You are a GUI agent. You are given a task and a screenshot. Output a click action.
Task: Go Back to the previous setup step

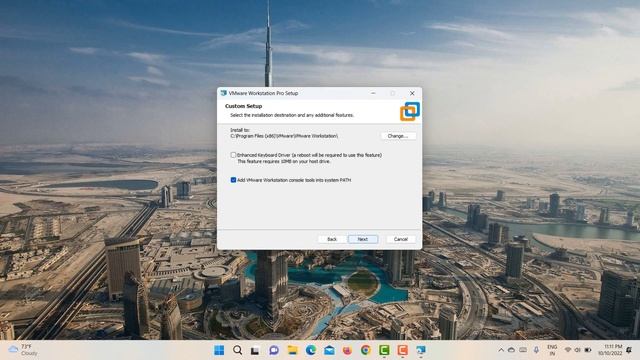[332, 239]
